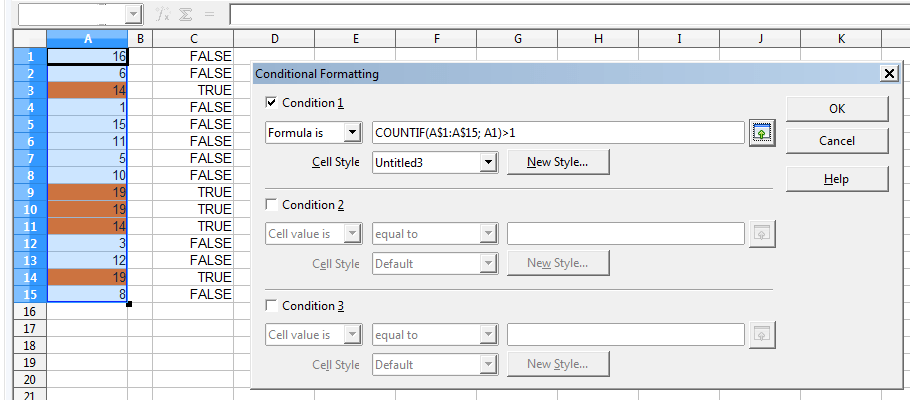
Task: Uncheck the Condition 1 checkbox
Action: [272, 103]
